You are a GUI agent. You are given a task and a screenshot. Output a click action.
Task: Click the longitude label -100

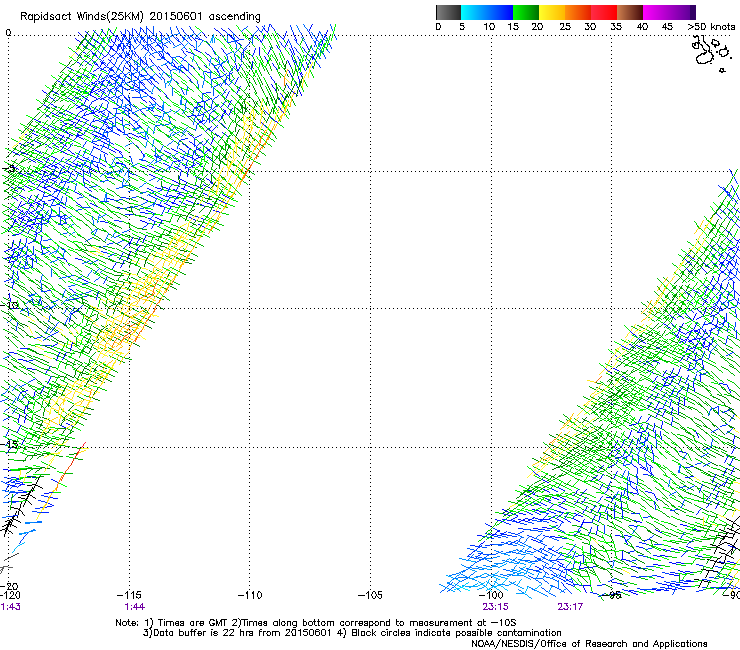pyautogui.click(x=491, y=595)
